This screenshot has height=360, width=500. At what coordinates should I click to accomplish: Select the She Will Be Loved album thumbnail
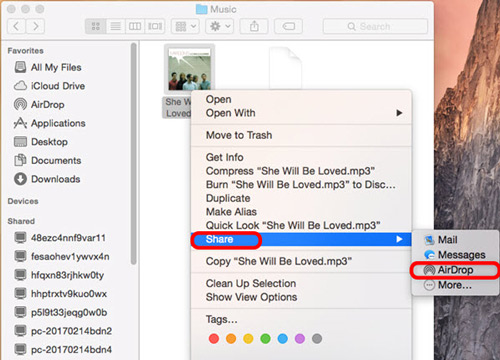click(x=189, y=69)
